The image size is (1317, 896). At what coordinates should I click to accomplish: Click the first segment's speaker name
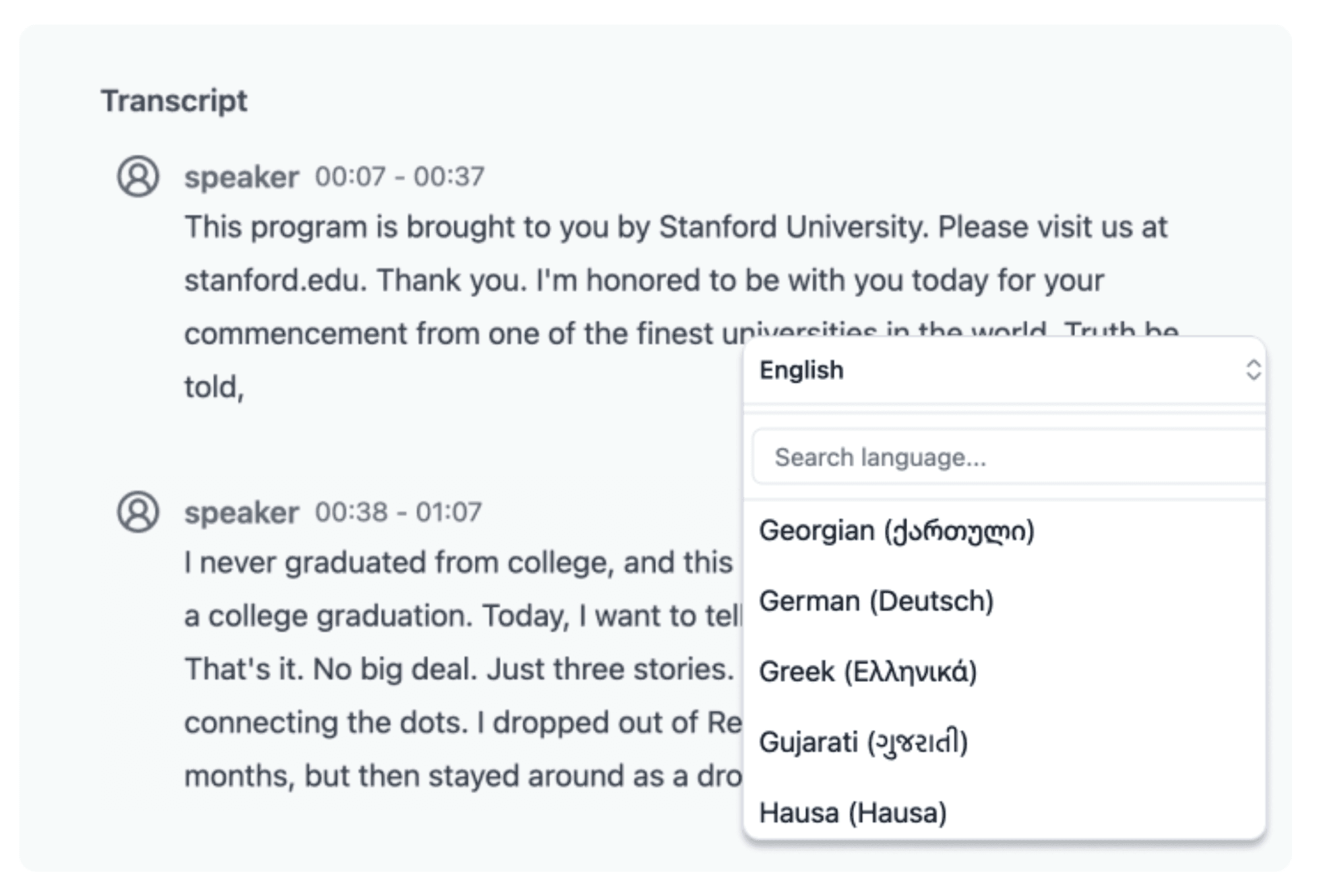pos(241,177)
